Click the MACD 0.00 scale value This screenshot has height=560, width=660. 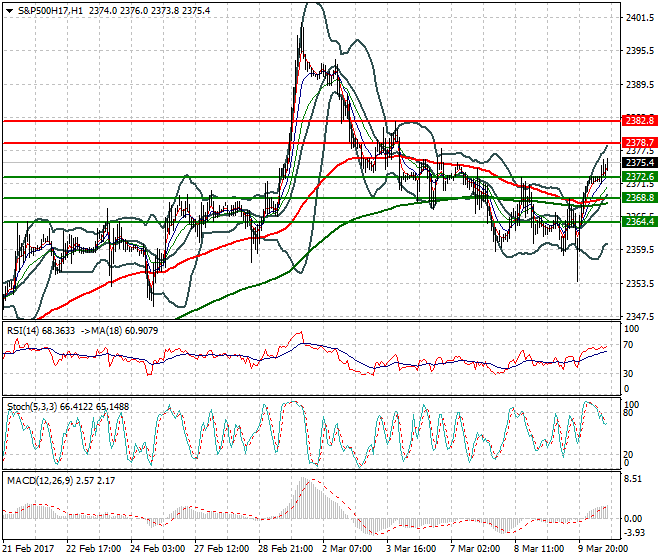633,519
